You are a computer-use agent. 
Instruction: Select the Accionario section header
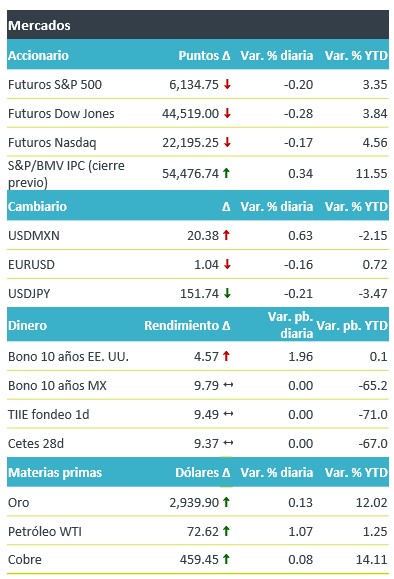click(198, 55)
